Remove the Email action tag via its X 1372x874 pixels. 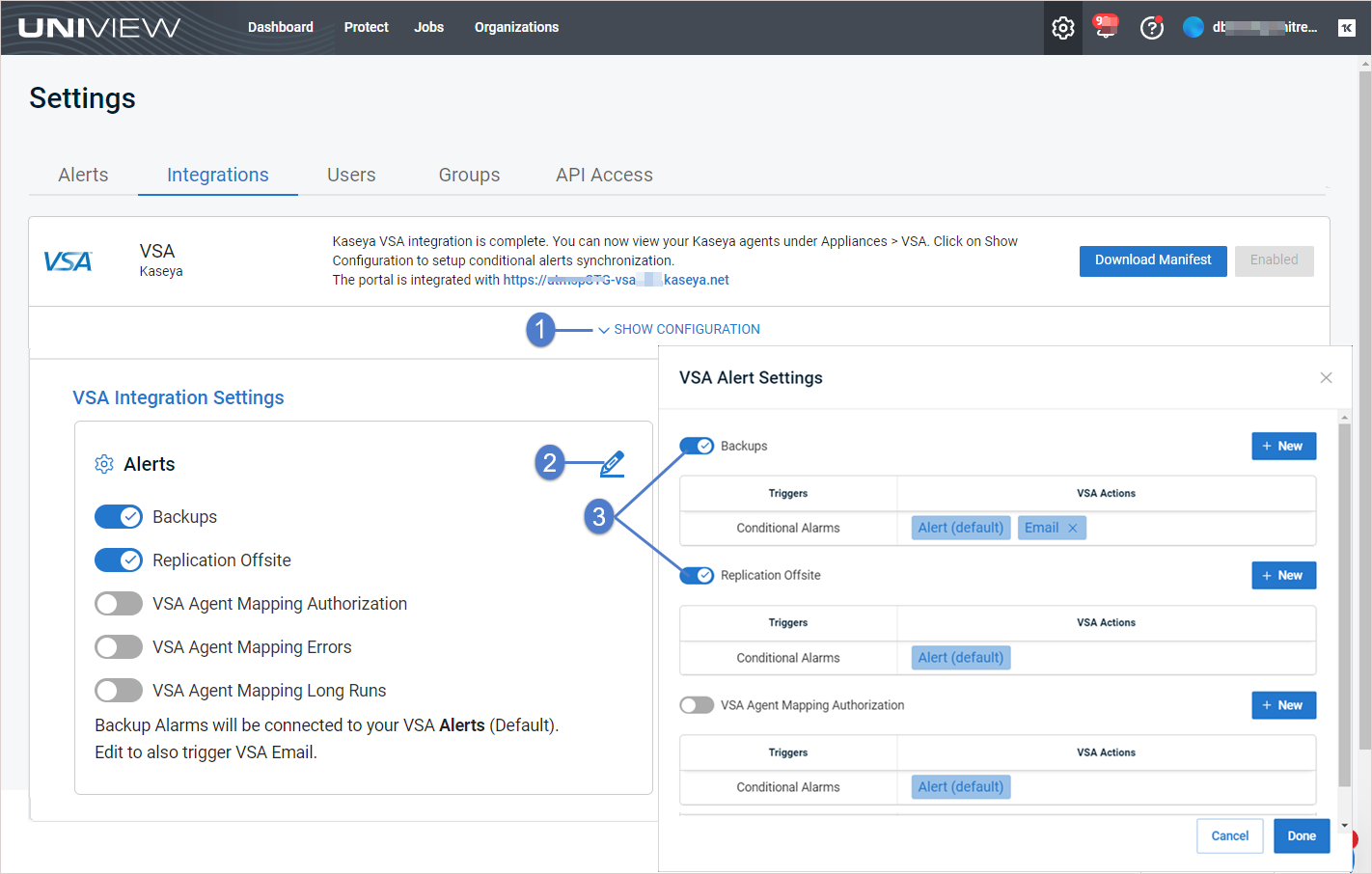(x=1072, y=528)
